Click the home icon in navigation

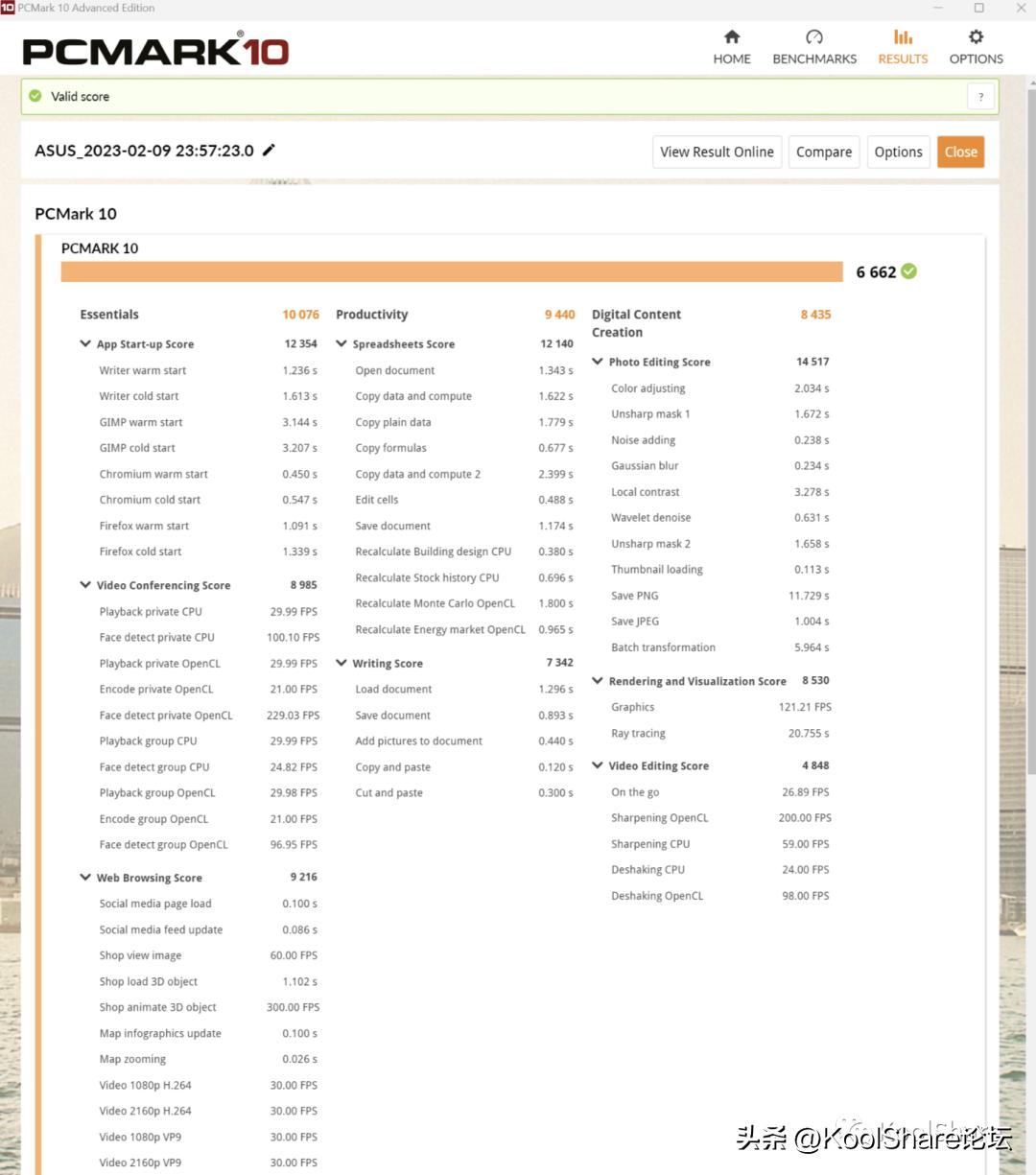pyautogui.click(x=732, y=36)
